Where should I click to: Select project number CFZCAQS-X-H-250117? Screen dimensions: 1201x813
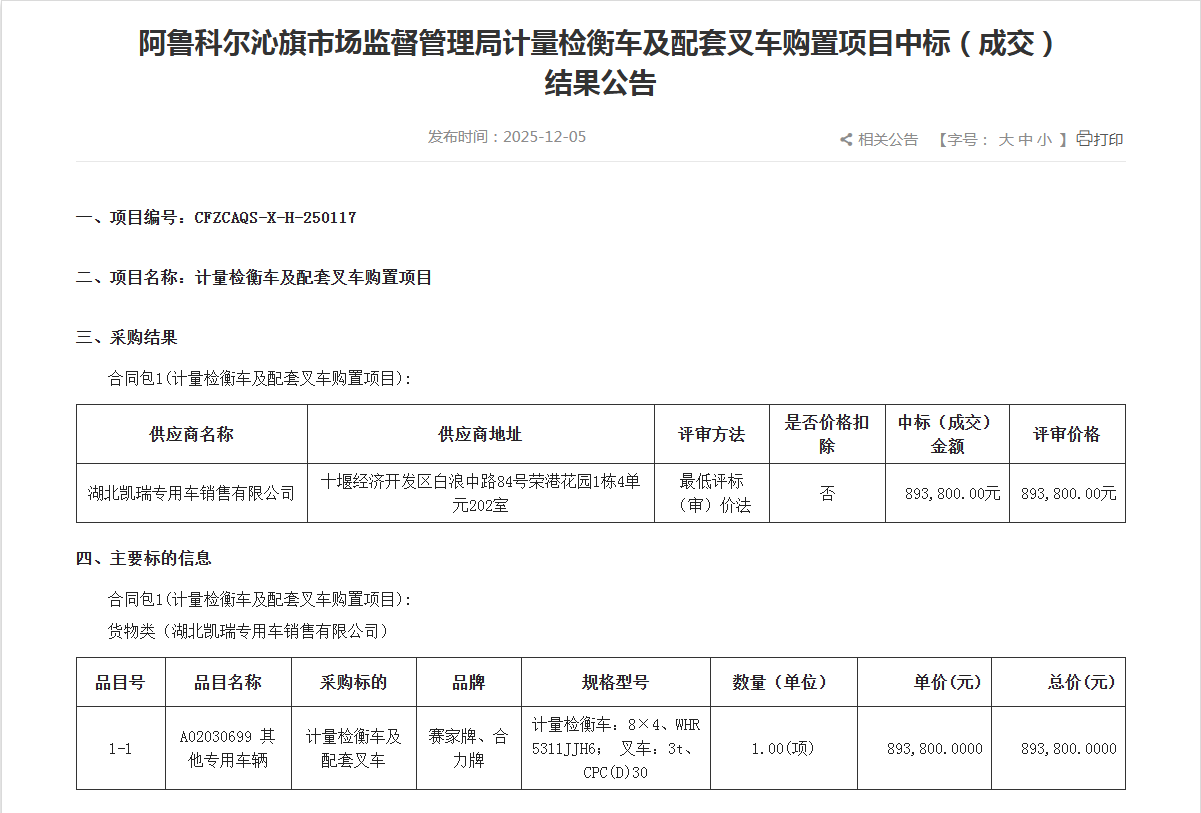click(x=275, y=217)
